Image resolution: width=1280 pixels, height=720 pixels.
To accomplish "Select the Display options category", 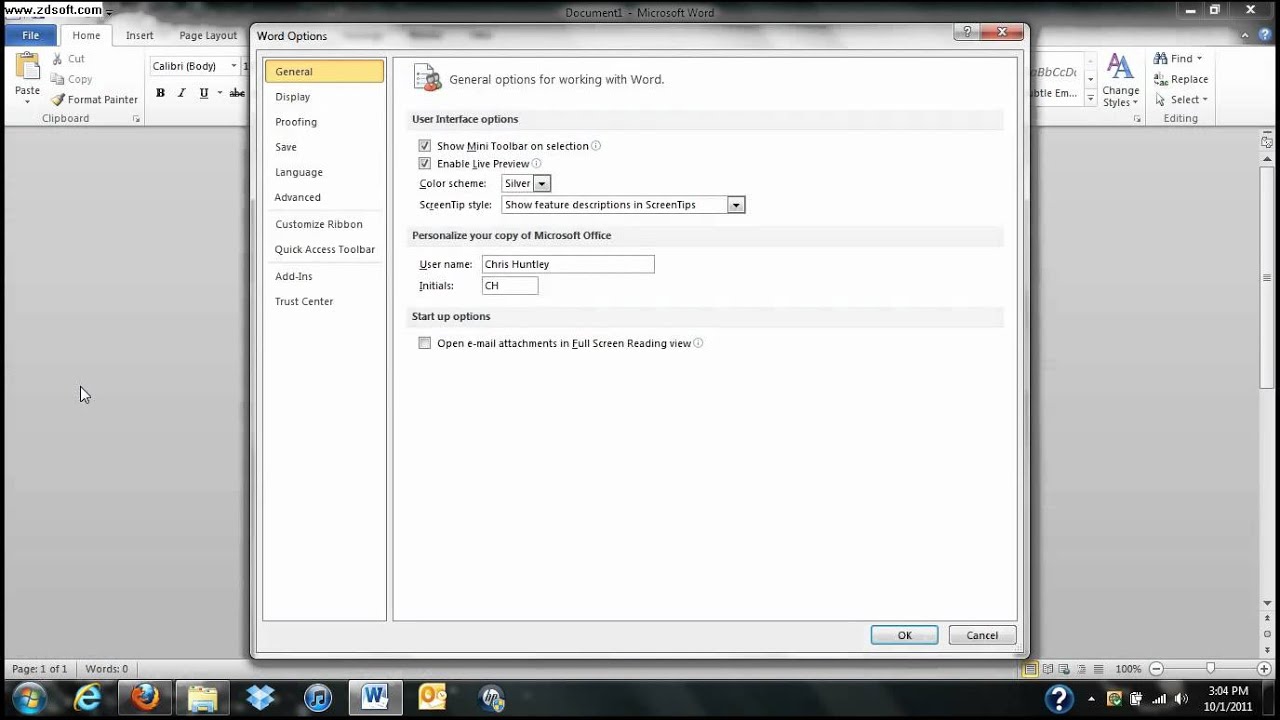I will [x=324, y=97].
